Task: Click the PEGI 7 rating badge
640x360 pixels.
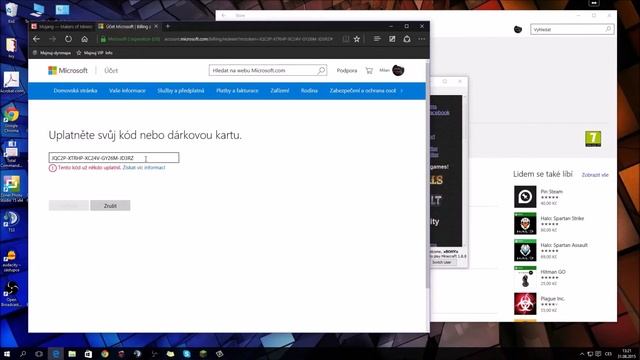Action: pos(593,139)
